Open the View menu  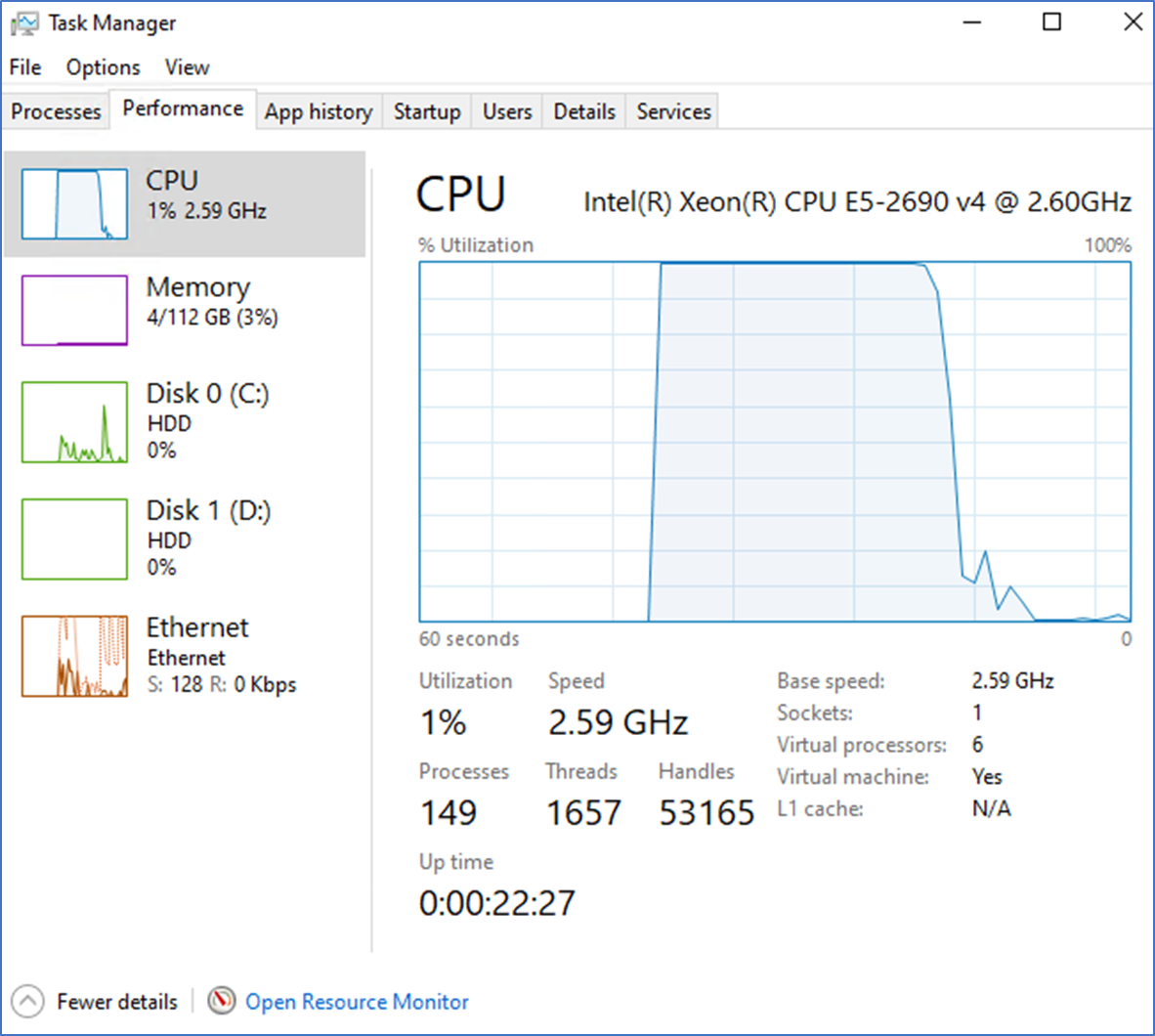pyautogui.click(x=187, y=67)
